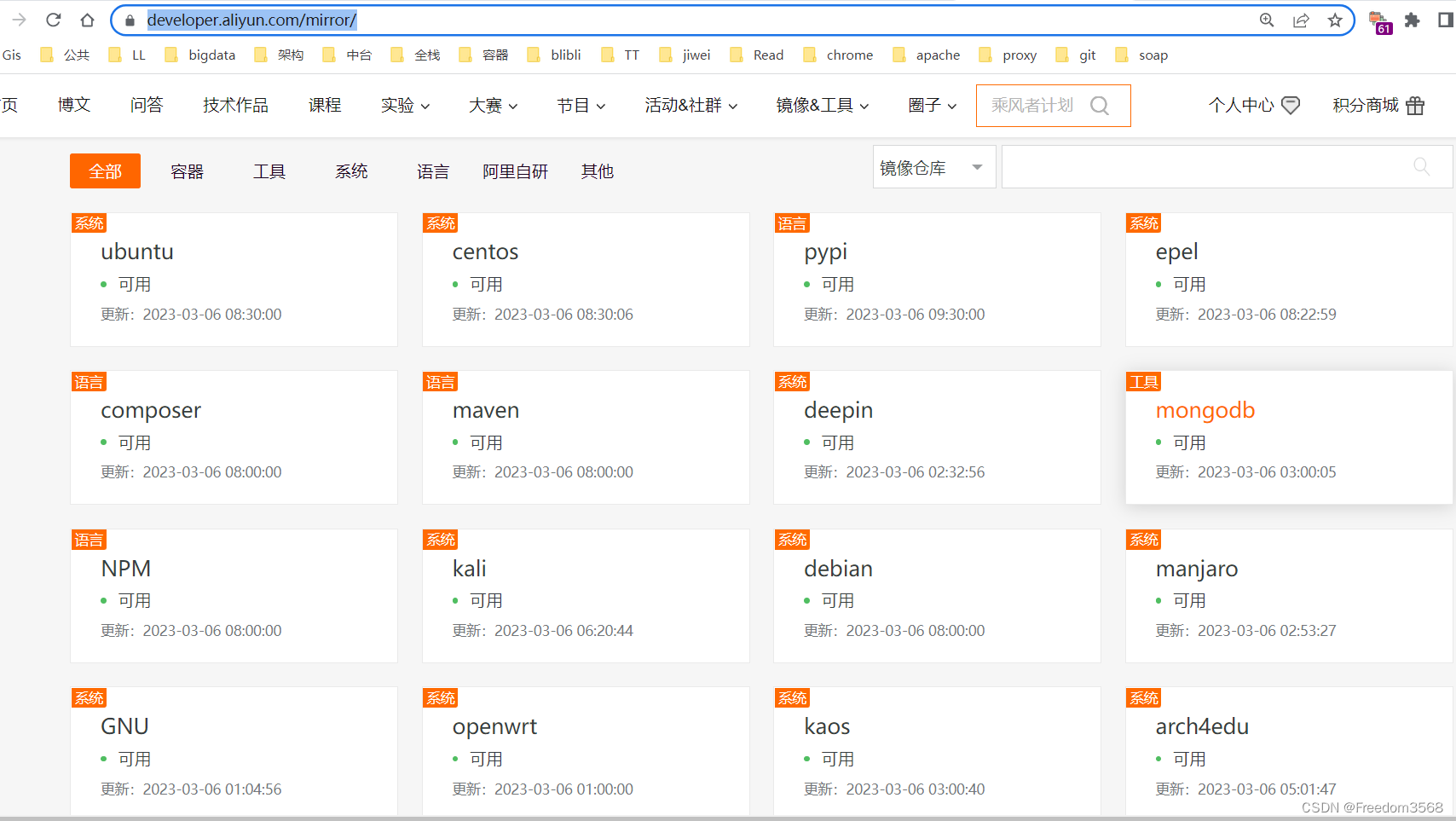Open the 技术作品 navigation link
1456x821 pixels.
tap(235, 105)
